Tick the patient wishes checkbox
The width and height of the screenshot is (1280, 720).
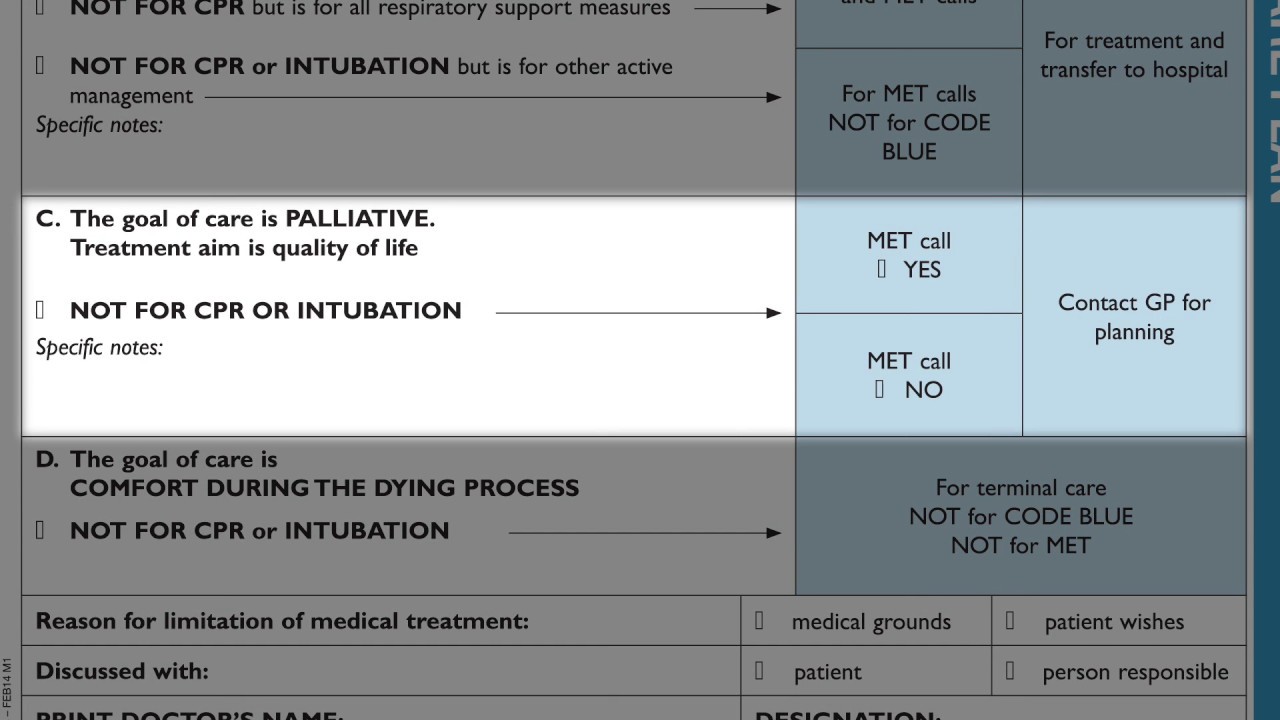click(x=1010, y=621)
